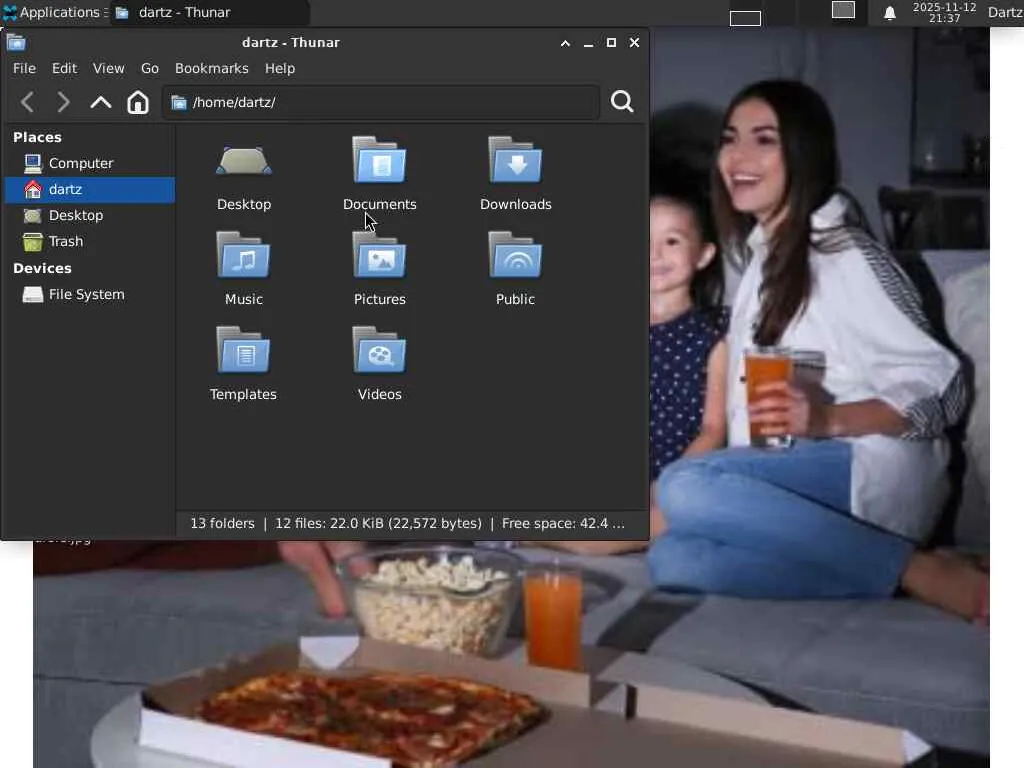
Task: Select File System under Devices
Action: pyautogui.click(x=86, y=294)
